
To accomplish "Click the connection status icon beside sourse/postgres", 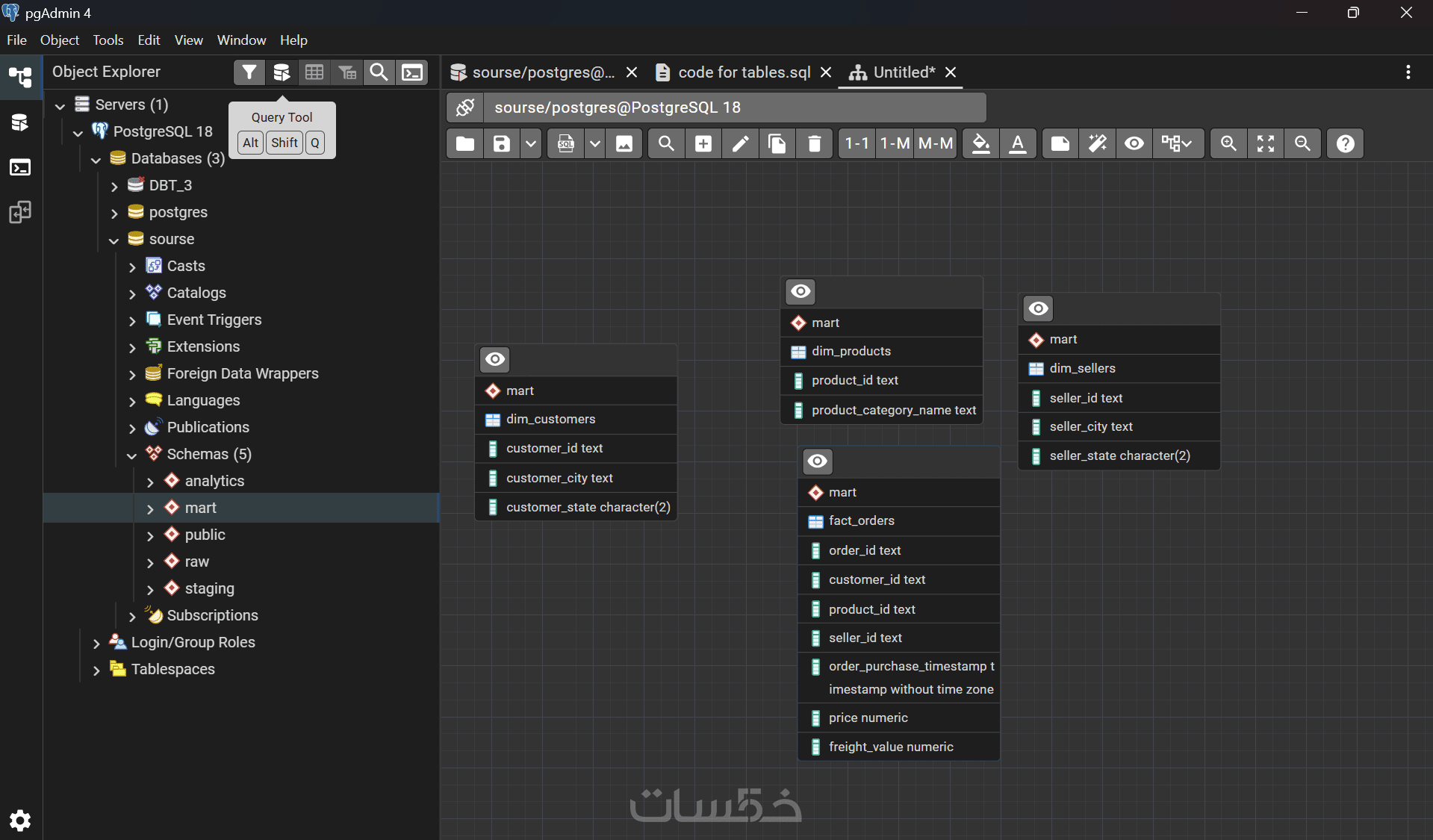I will 465,108.
